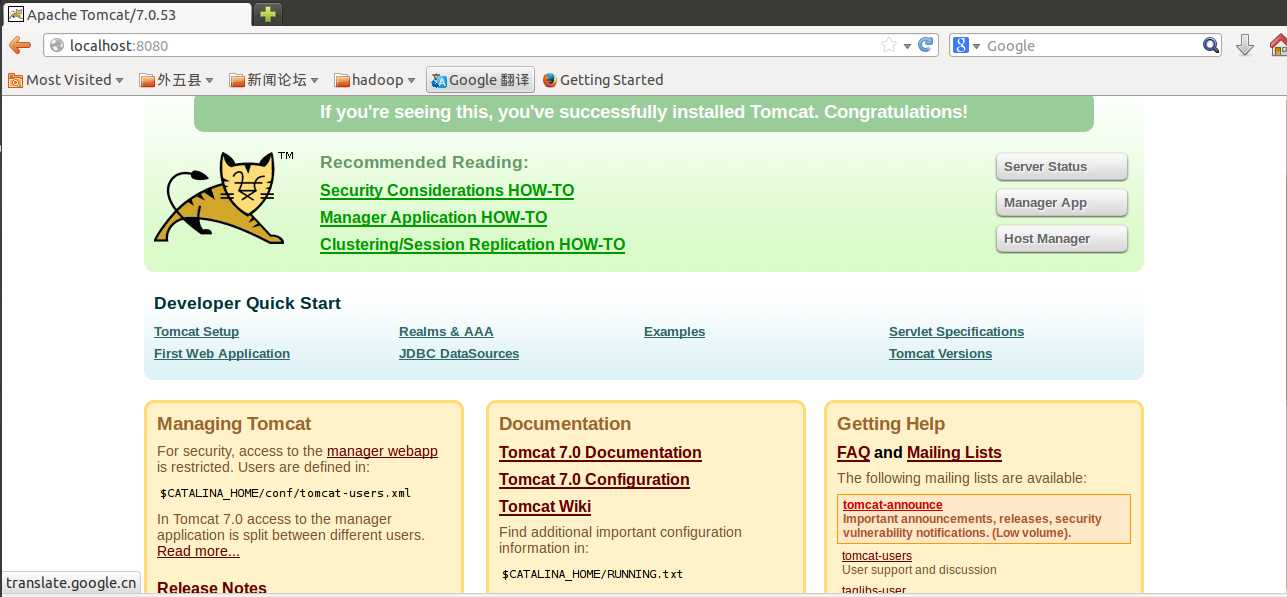Open the First Web Application link
This screenshot has height=597, width=1287.
[x=222, y=354]
